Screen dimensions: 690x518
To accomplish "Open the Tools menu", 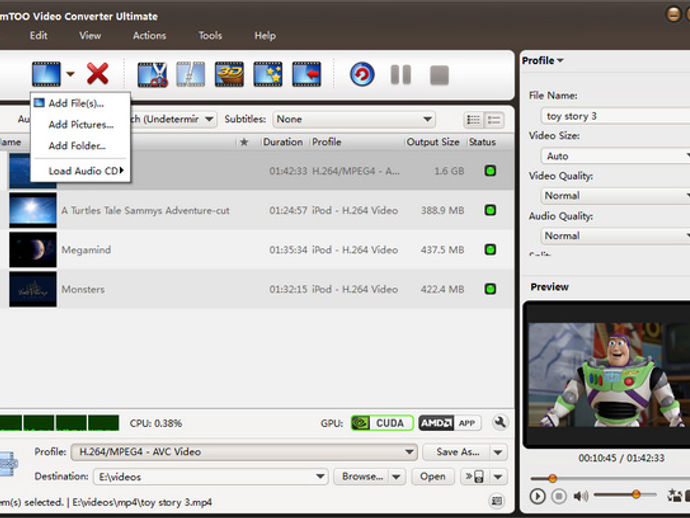I will (210, 36).
